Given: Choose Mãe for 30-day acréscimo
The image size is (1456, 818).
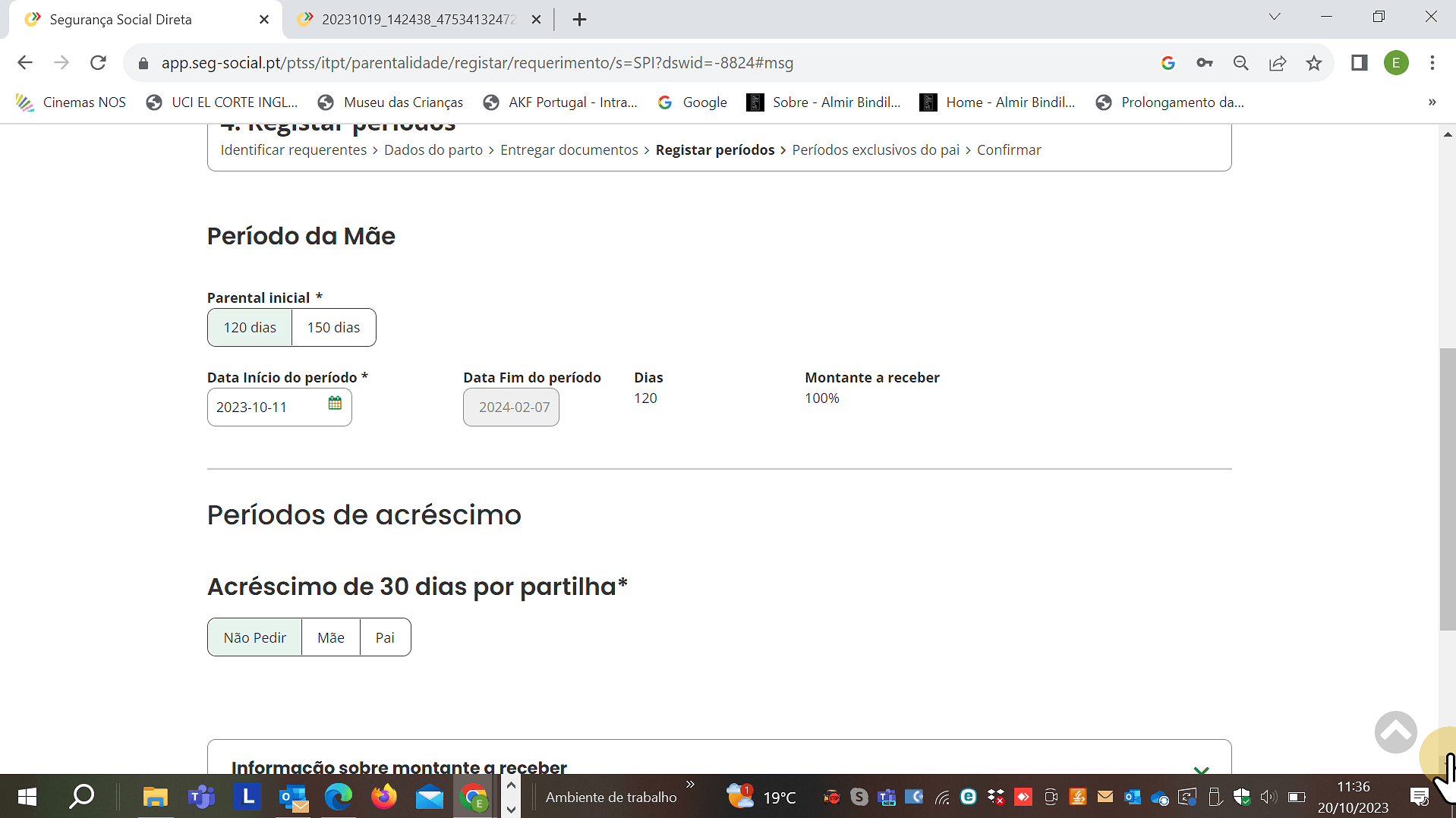Looking at the screenshot, I should (330, 637).
